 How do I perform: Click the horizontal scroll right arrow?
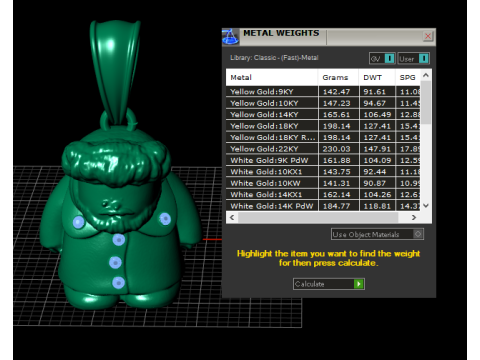(x=414, y=217)
